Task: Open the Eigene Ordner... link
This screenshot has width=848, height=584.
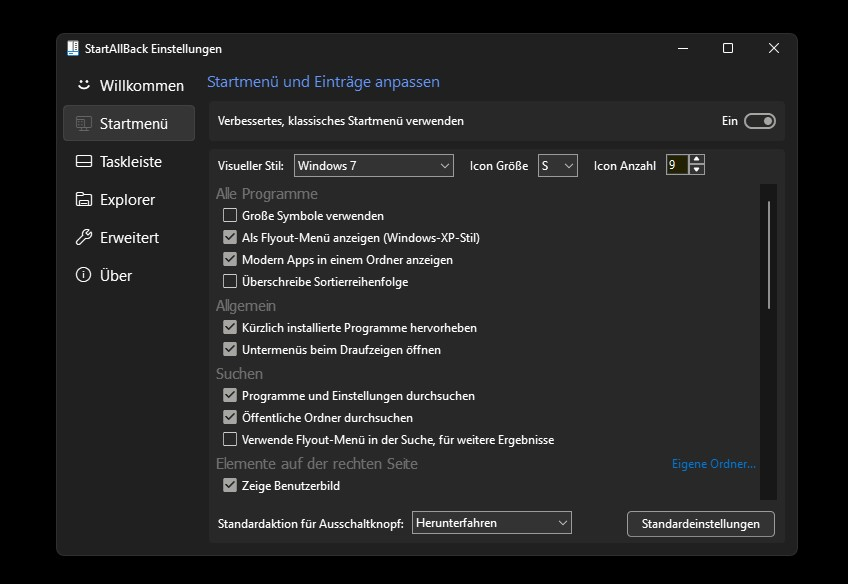Action: tap(713, 464)
